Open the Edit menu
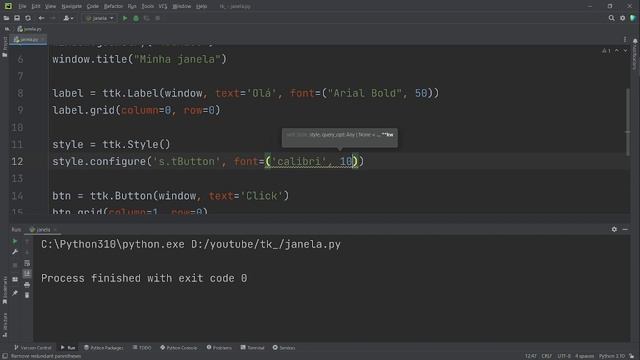Image resolution: width=640 pixels, height=360 pixels. [x=36, y=6]
